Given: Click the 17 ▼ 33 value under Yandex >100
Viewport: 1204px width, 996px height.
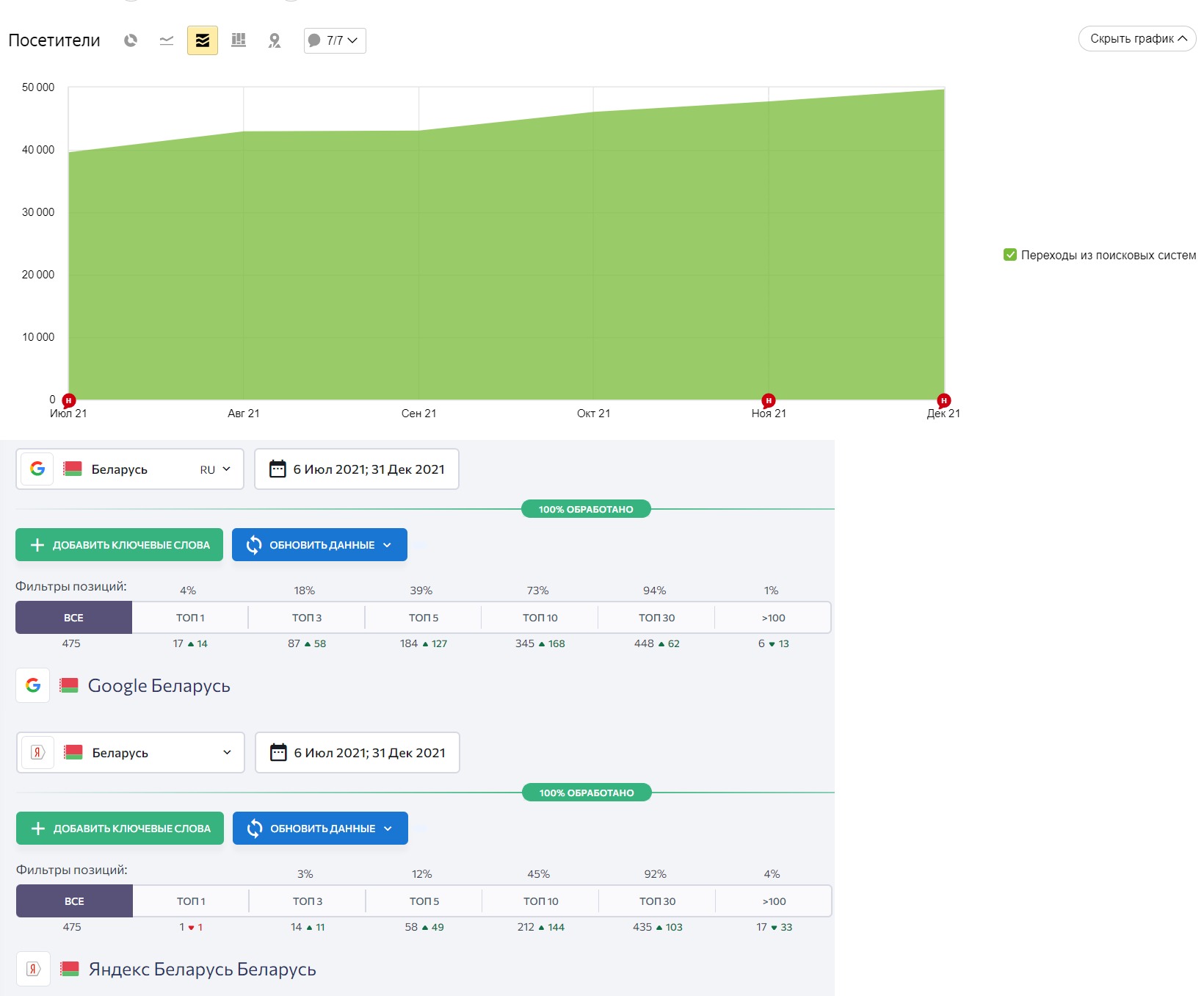Looking at the screenshot, I should [775, 927].
